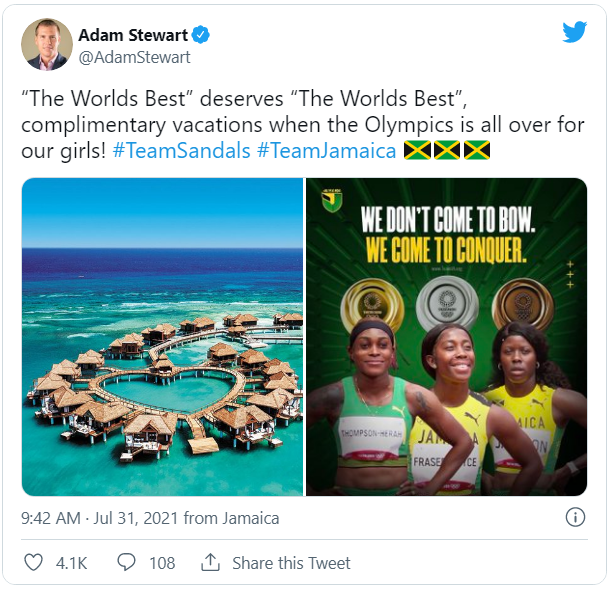Open the Jamaican sprinters medal image
611x589 pixels.
point(446,336)
